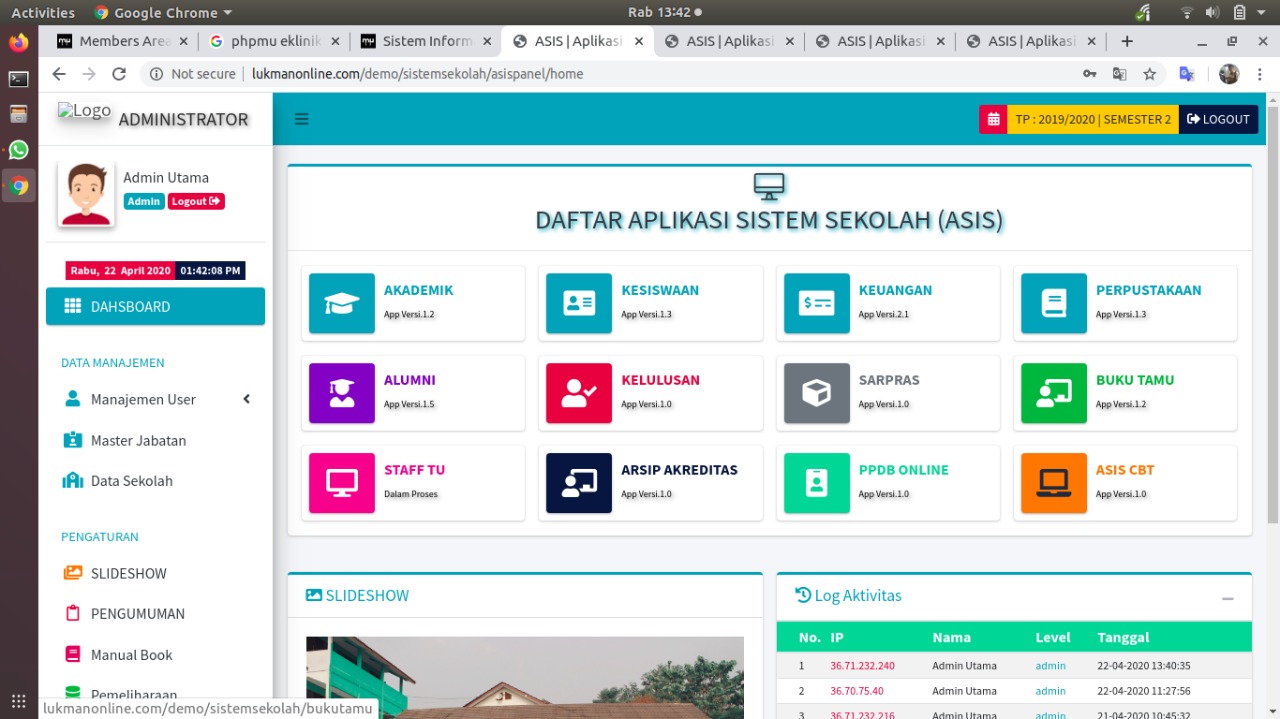Open the AKADEMIK application icon
Screen dimensions: 1280x719
(x=341, y=301)
